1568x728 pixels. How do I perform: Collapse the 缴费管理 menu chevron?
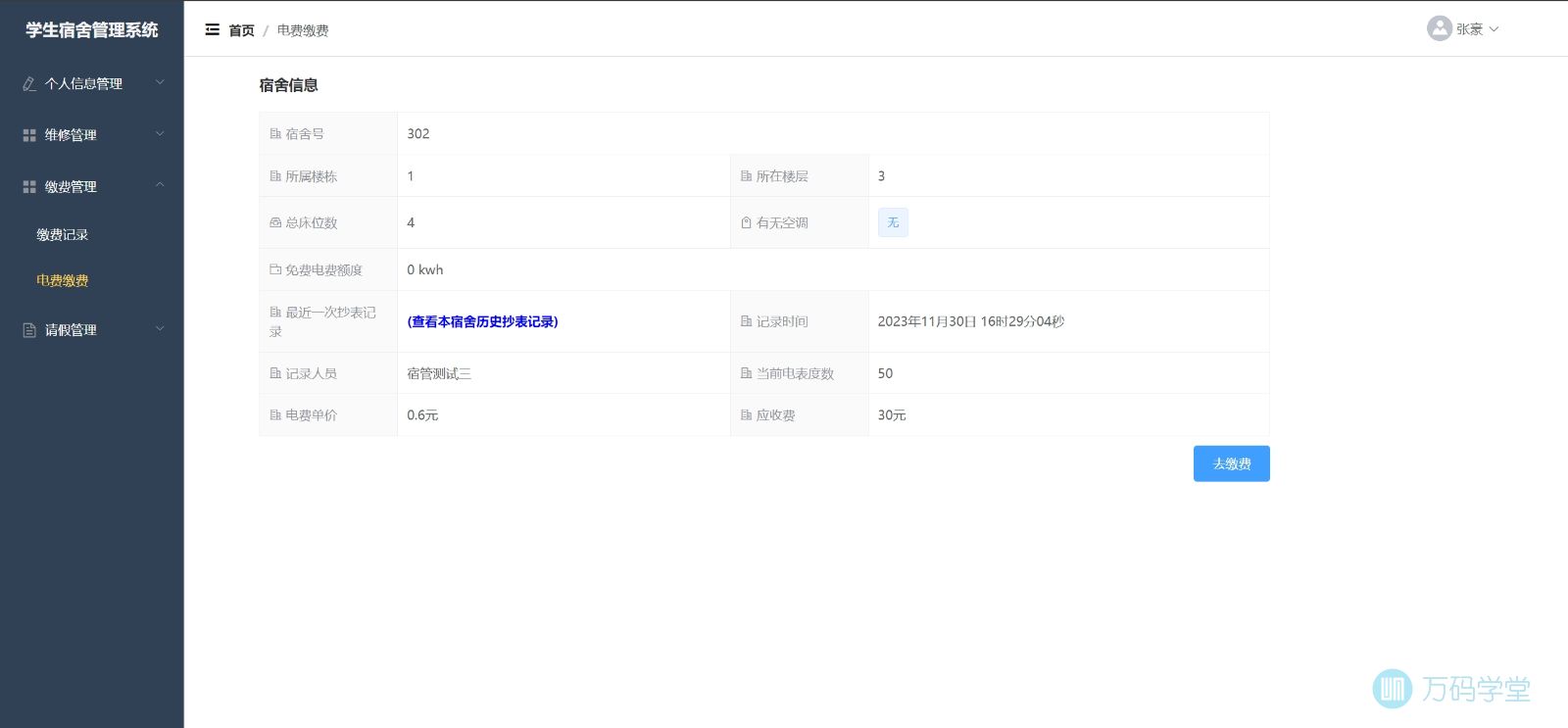(160, 185)
